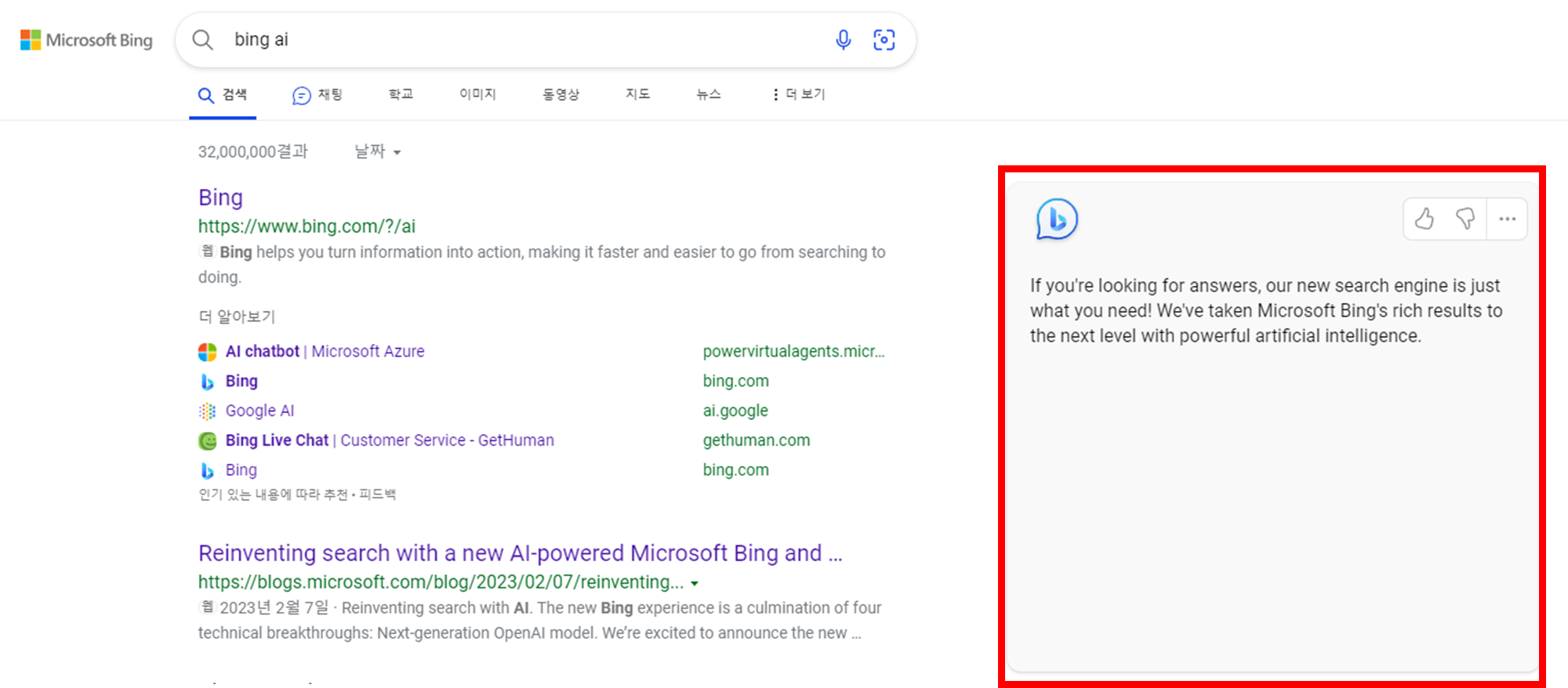Open the Google AI link
The width and height of the screenshot is (1568, 688).
(260, 411)
